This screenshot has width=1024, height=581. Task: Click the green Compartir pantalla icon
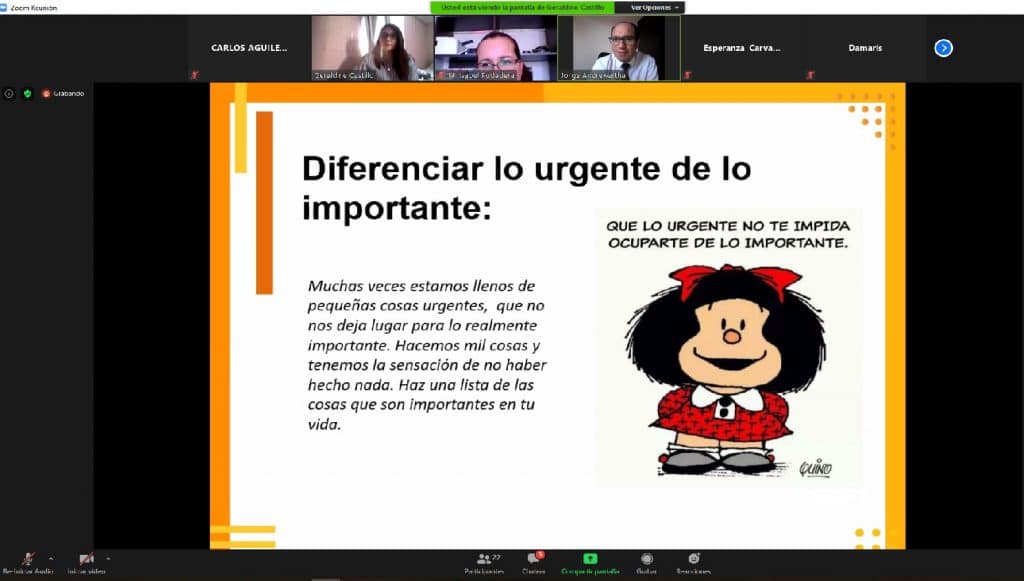590,559
